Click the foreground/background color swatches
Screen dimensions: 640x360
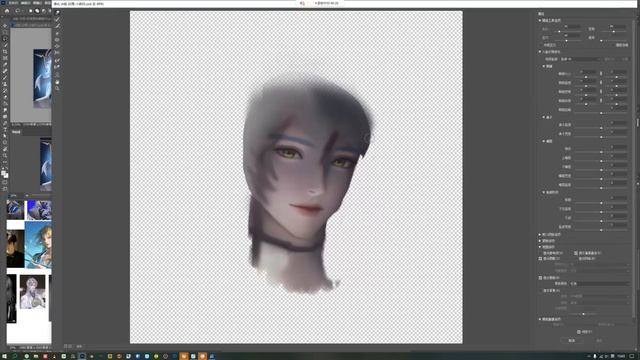coord(4,174)
